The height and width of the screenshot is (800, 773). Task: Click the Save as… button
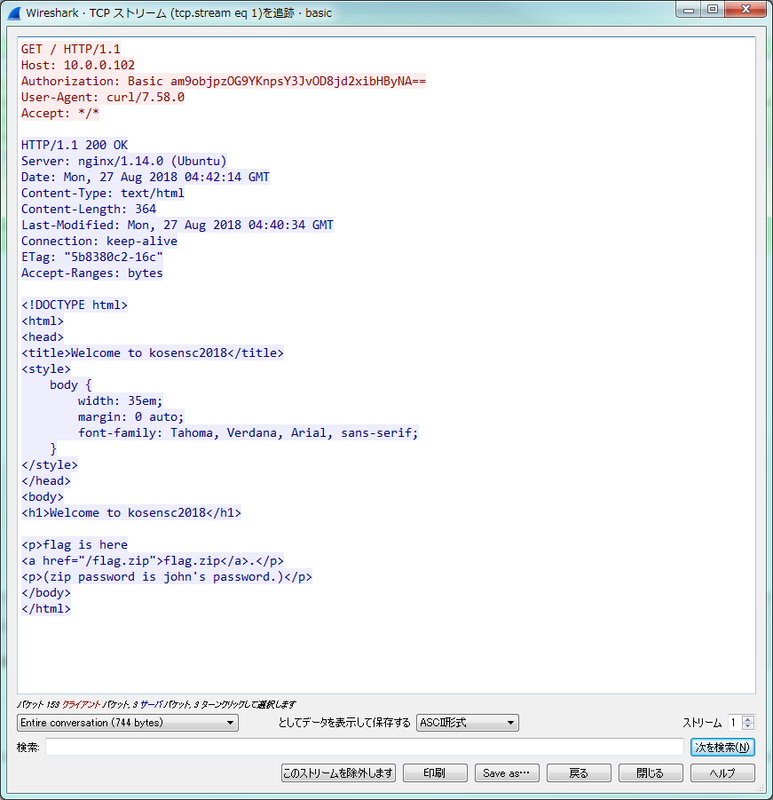(507, 773)
